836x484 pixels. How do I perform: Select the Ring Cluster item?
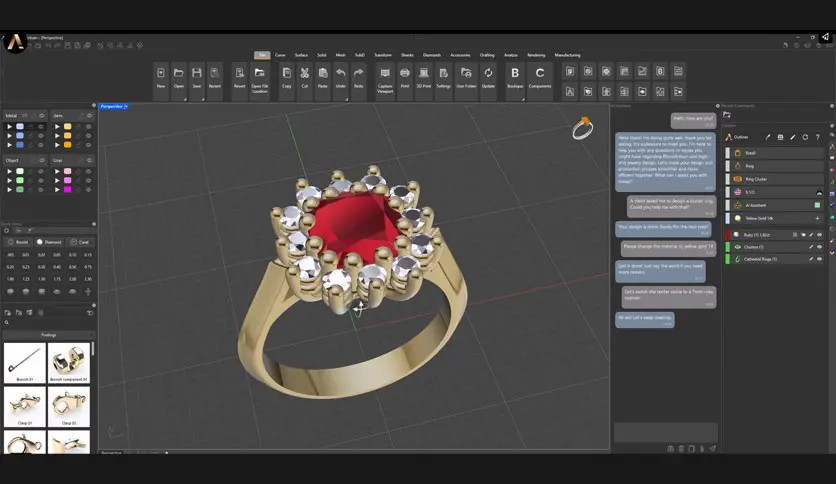coord(776,179)
